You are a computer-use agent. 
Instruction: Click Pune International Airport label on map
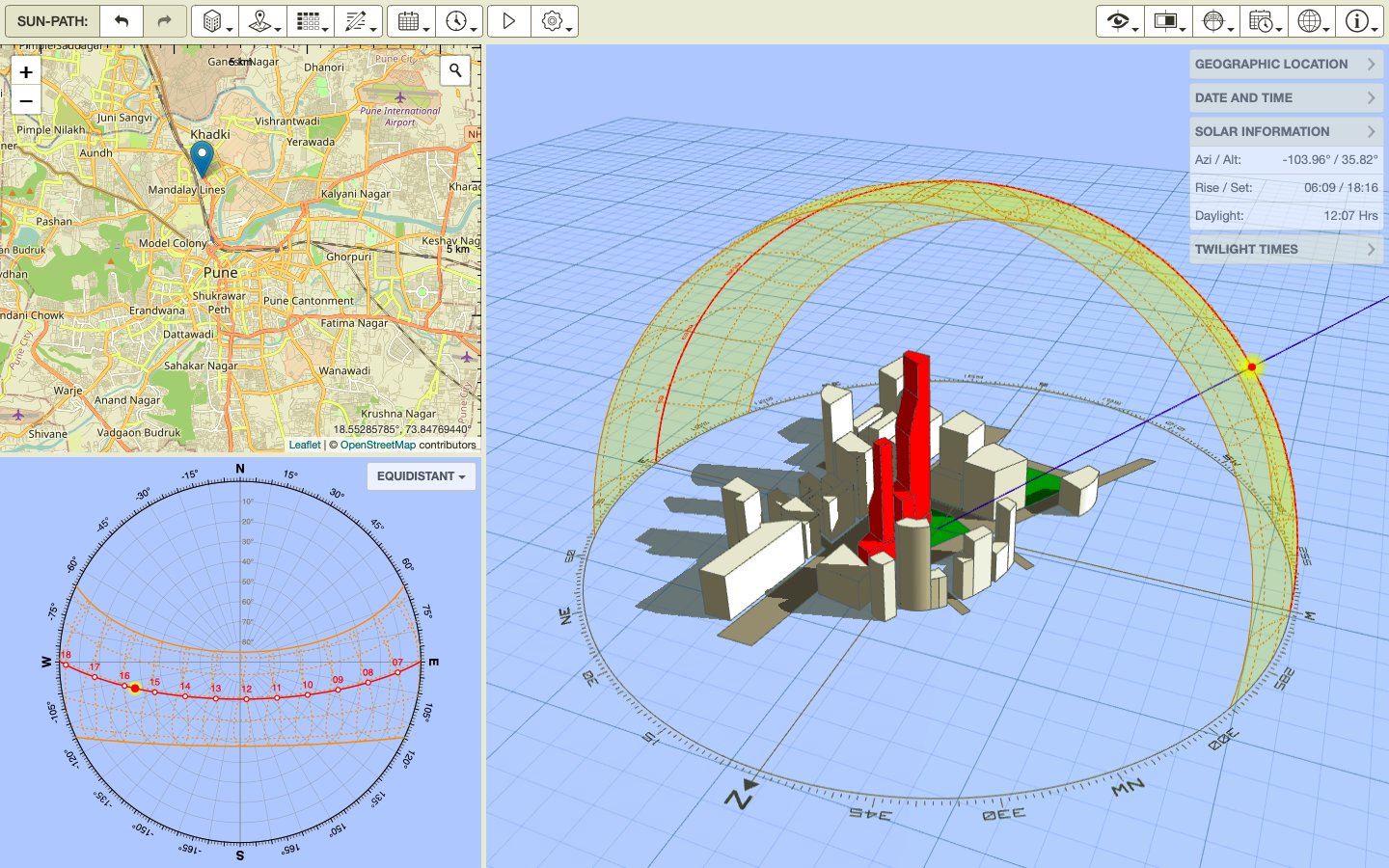(x=399, y=117)
